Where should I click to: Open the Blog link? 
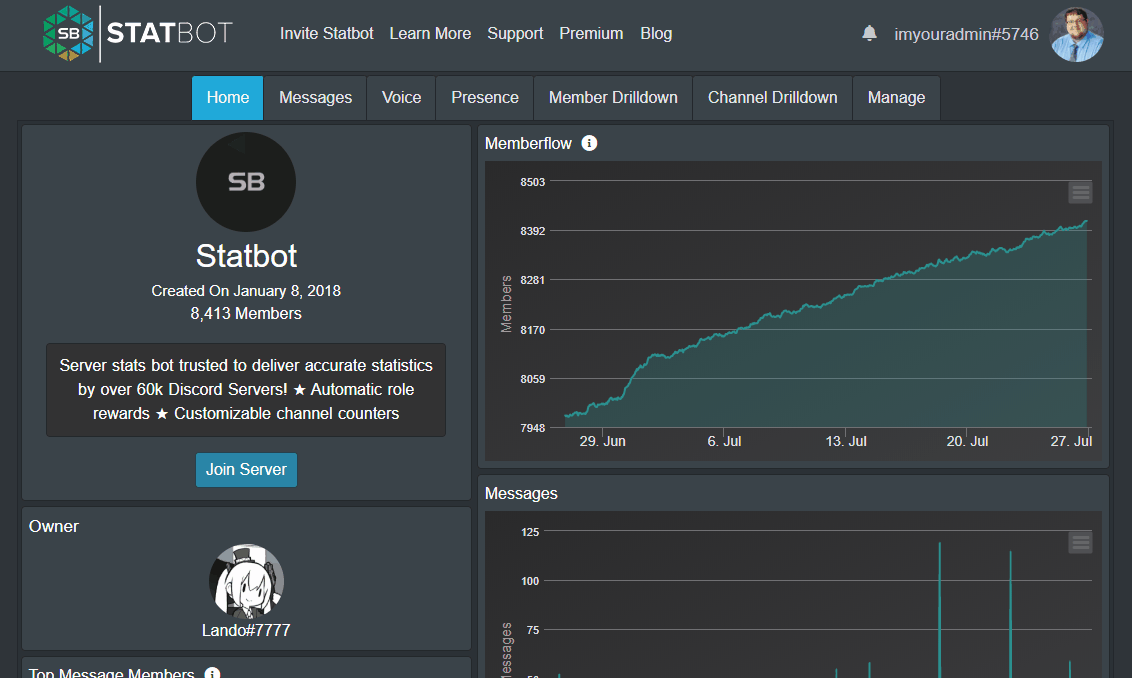(656, 34)
